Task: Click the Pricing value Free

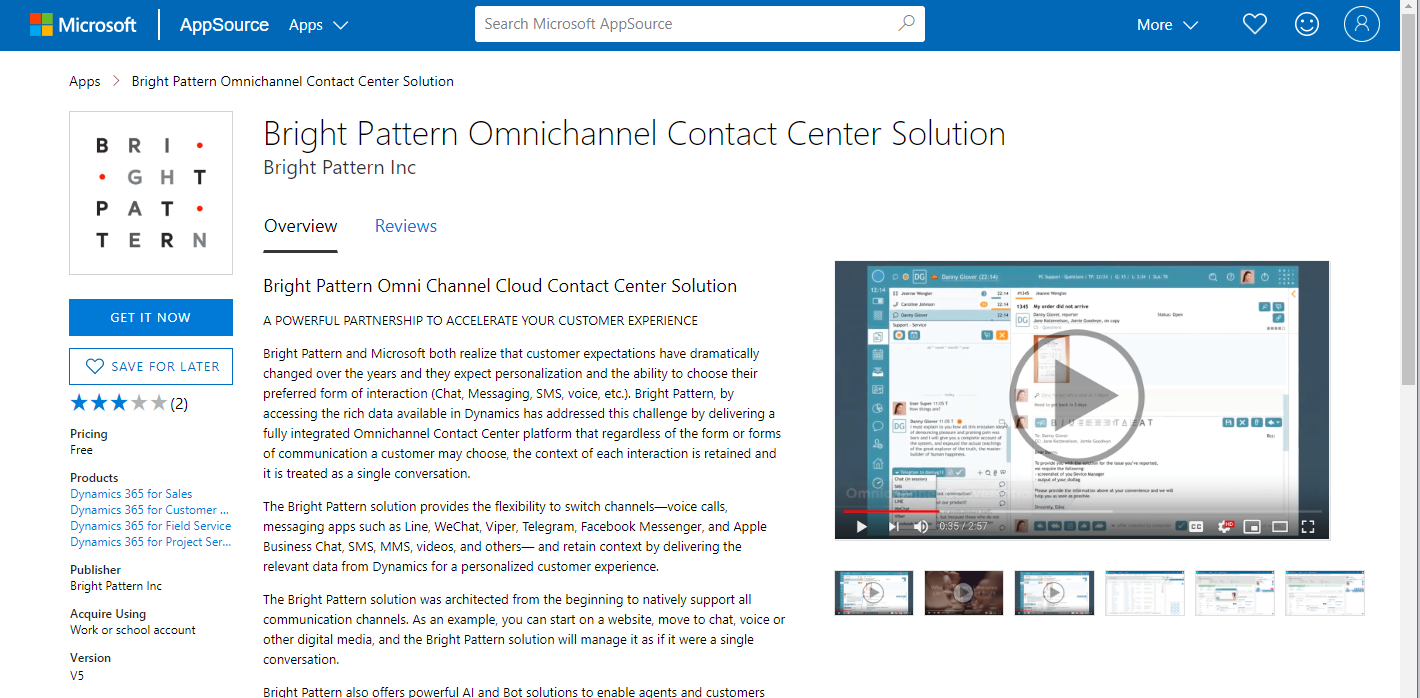Action: click(x=81, y=450)
